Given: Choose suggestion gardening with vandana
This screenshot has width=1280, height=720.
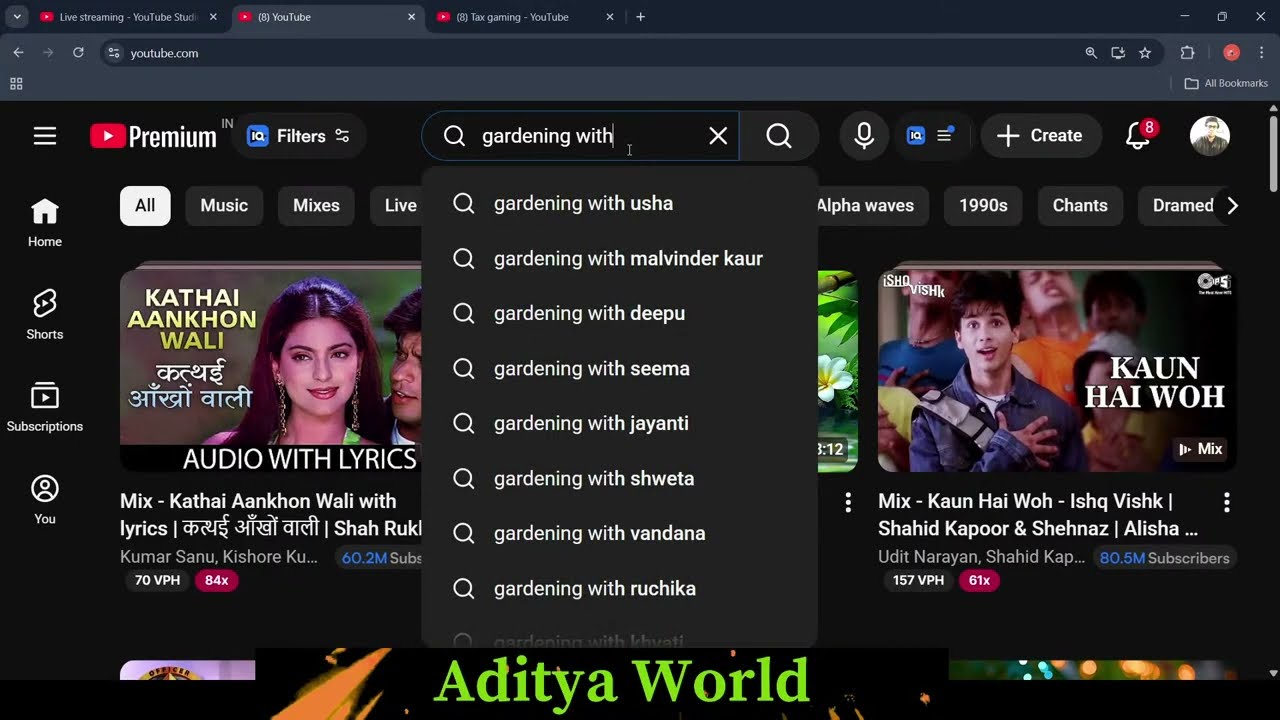Looking at the screenshot, I should tap(620, 533).
